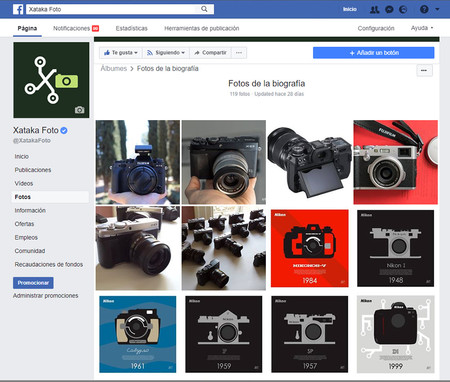Click the Promocionar button
This screenshot has width=450, height=382.
click(x=33, y=283)
